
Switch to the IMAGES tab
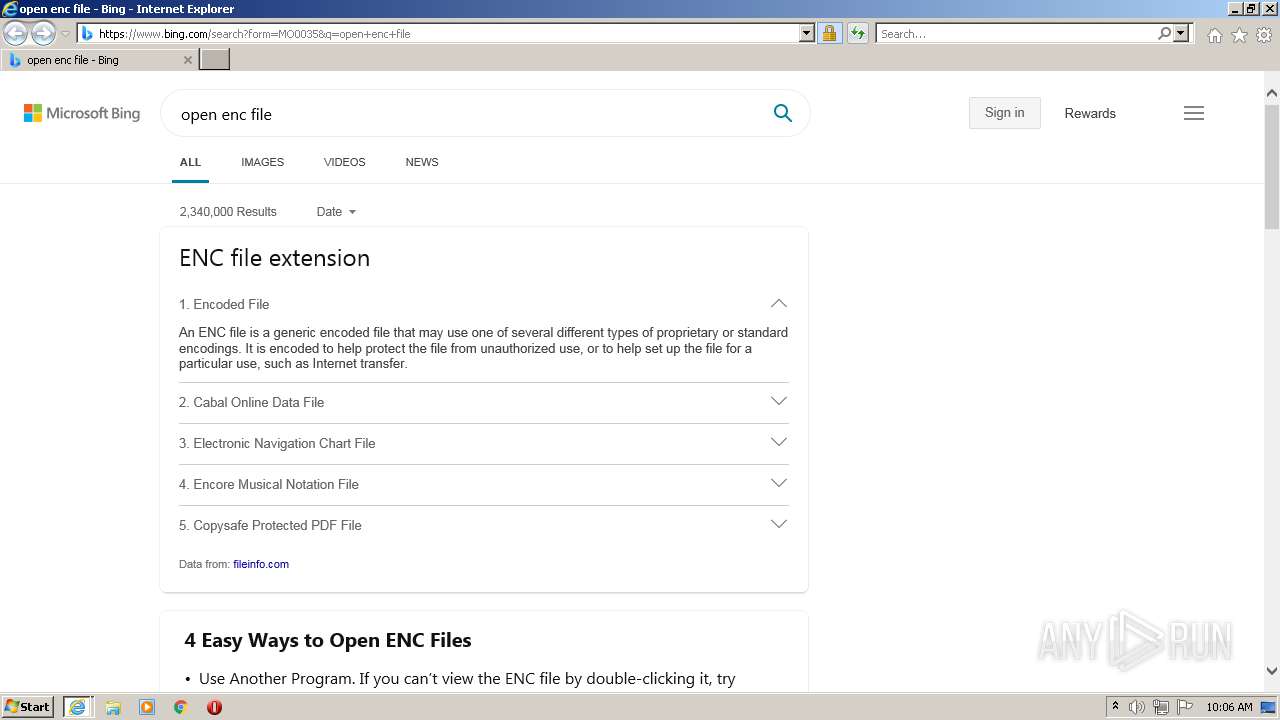coord(262,162)
